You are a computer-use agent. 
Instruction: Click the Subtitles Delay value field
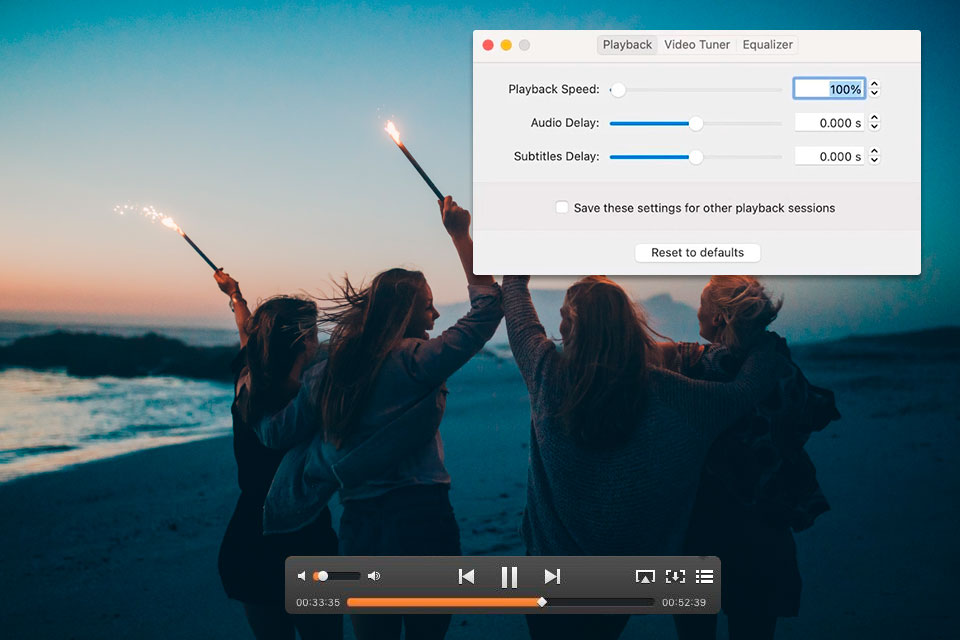pyautogui.click(x=829, y=156)
